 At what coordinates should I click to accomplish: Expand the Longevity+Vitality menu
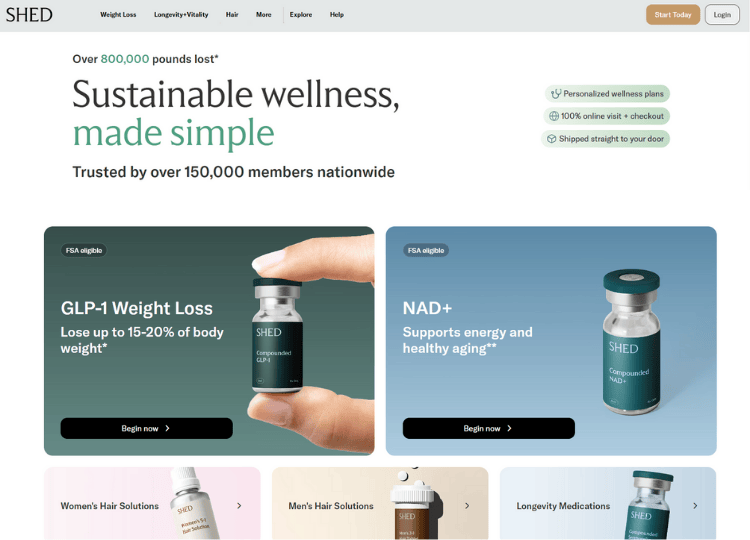coord(181,15)
